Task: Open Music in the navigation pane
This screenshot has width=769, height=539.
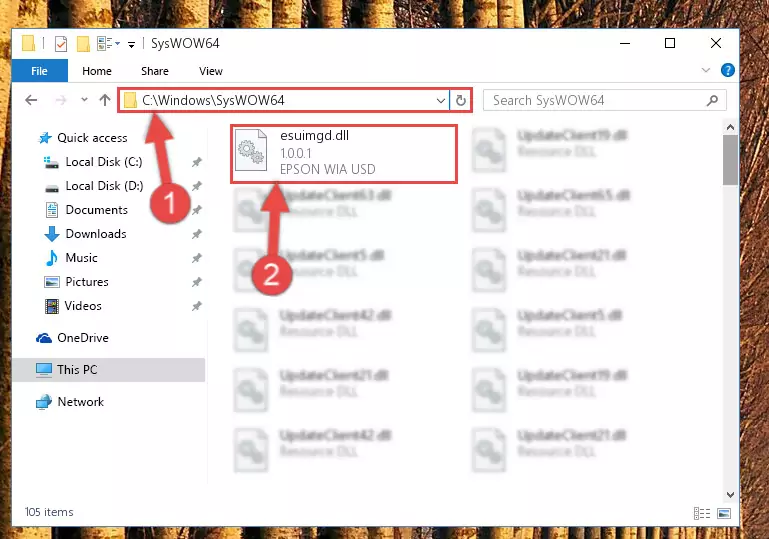Action: [81, 258]
